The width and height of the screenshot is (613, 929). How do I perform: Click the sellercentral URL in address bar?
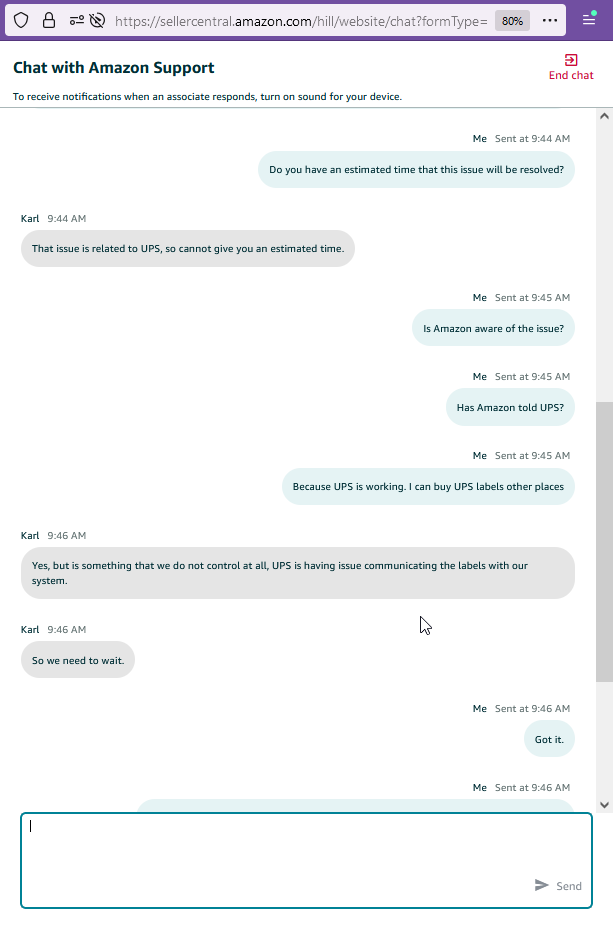pos(301,21)
